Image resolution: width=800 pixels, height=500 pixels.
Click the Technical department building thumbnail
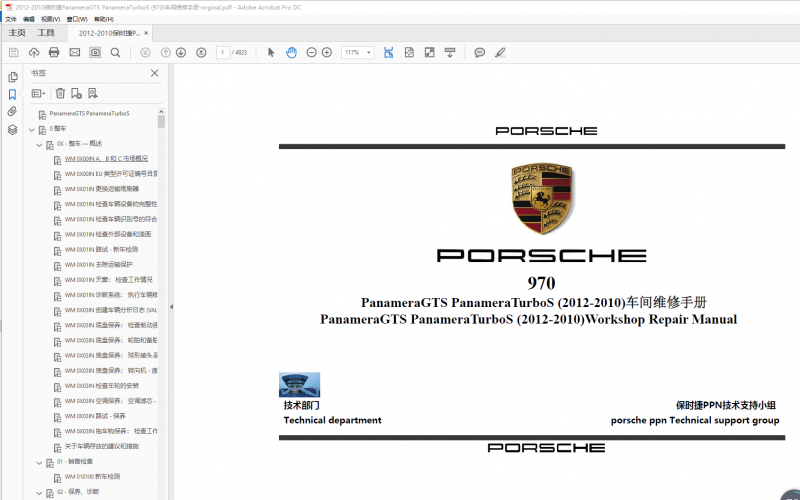point(299,385)
